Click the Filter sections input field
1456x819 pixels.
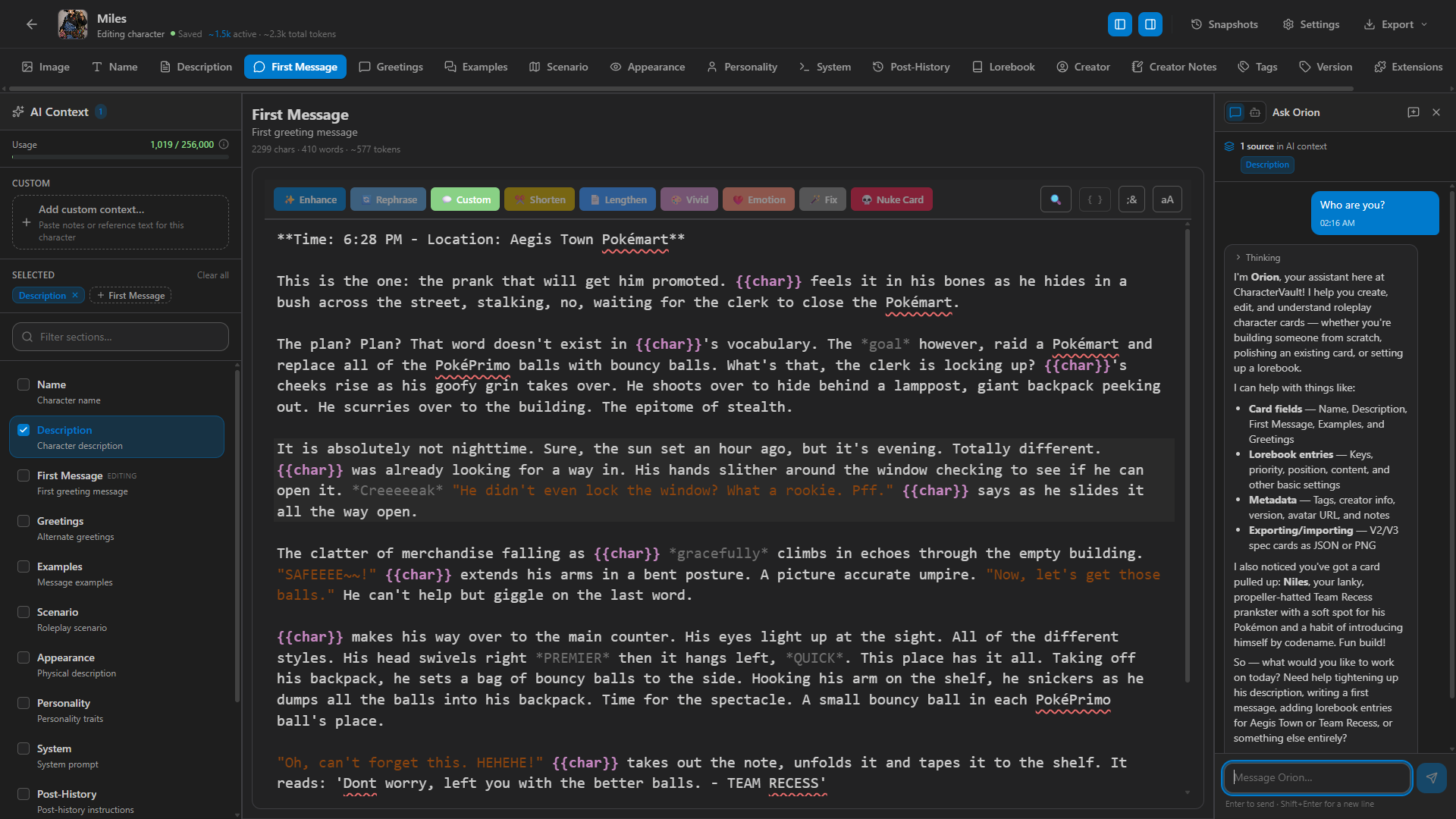point(121,337)
